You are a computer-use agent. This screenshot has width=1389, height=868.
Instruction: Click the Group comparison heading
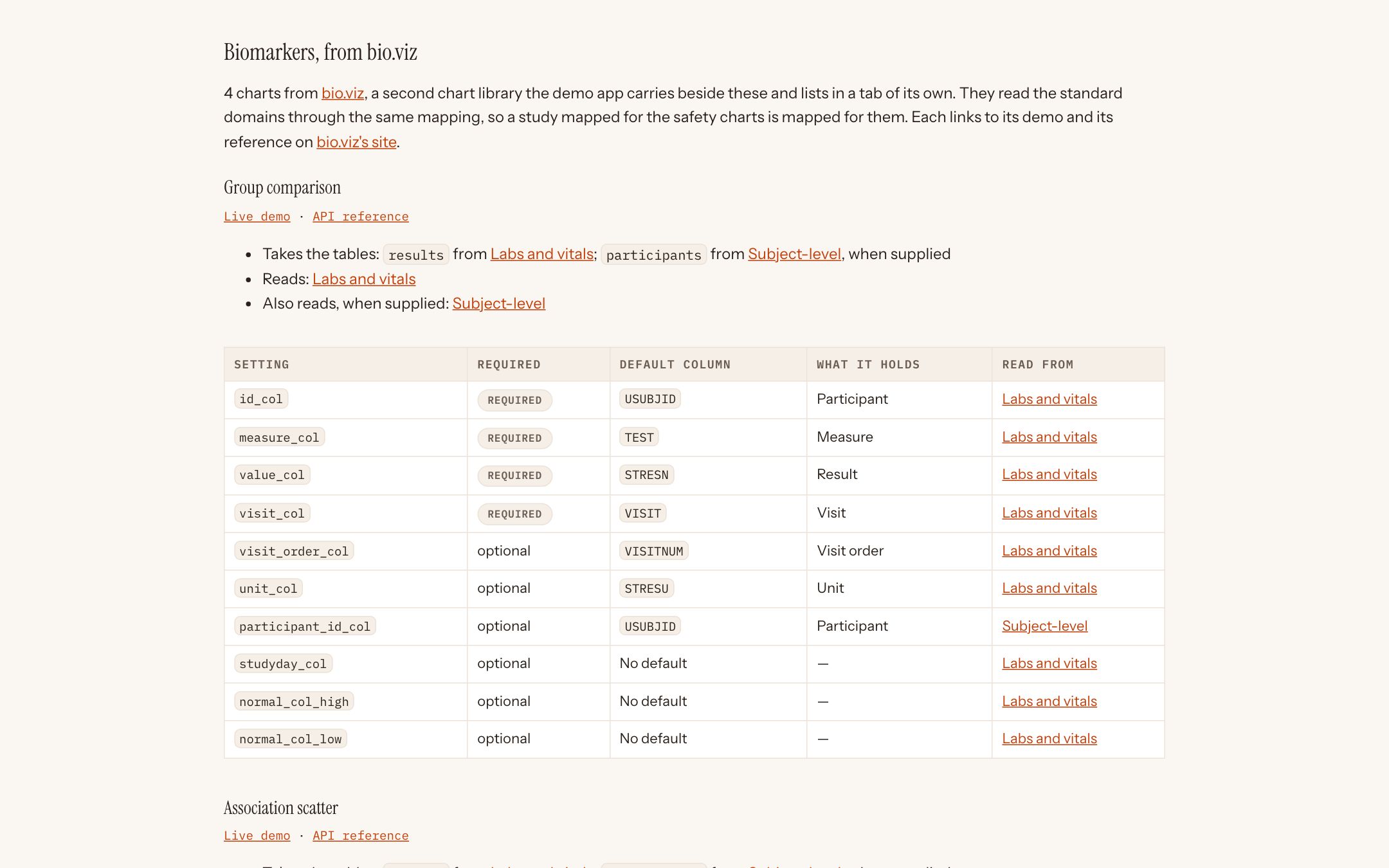[x=282, y=188]
